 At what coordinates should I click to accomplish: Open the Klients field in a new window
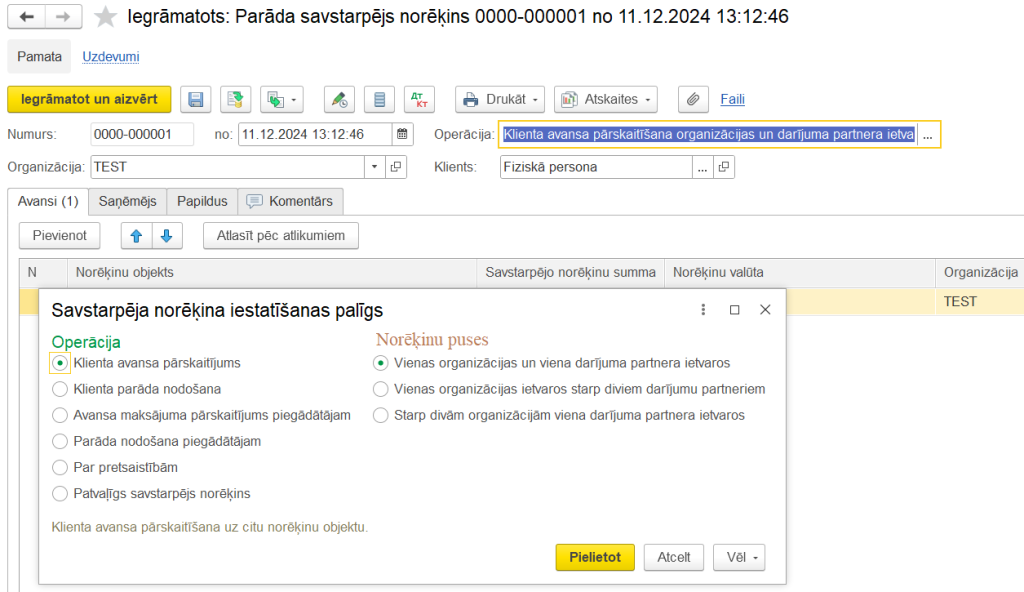(724, 167)
